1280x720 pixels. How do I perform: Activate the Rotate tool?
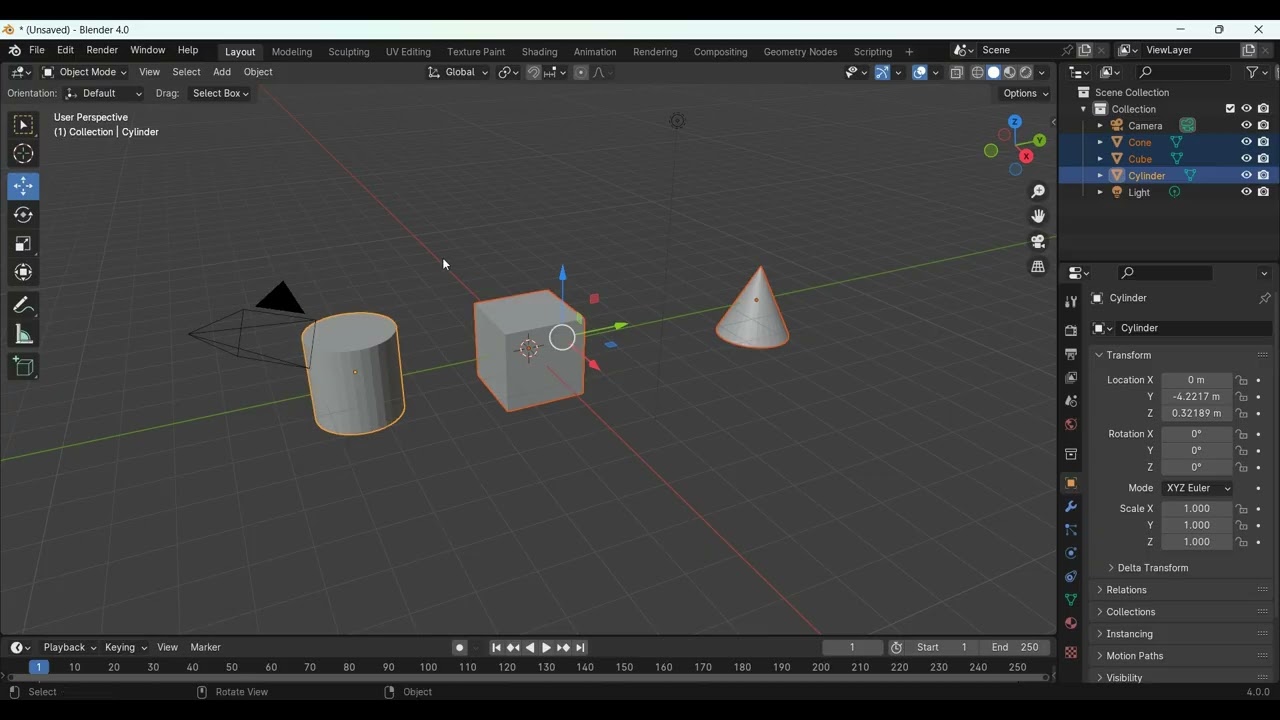coord(23,215)
